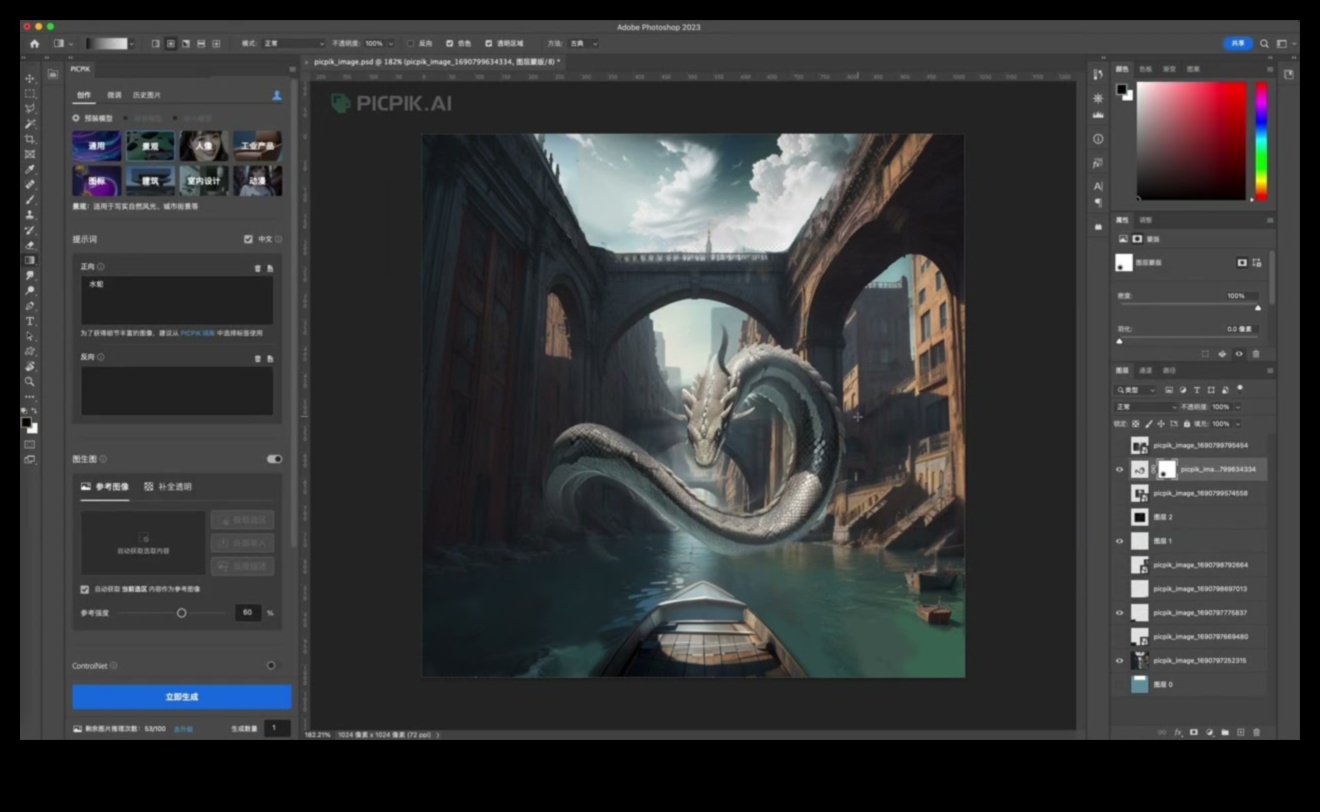Toggle the ControlNet switch
The width and height of the screenshot is (1320, 812).
click(271, 665)
